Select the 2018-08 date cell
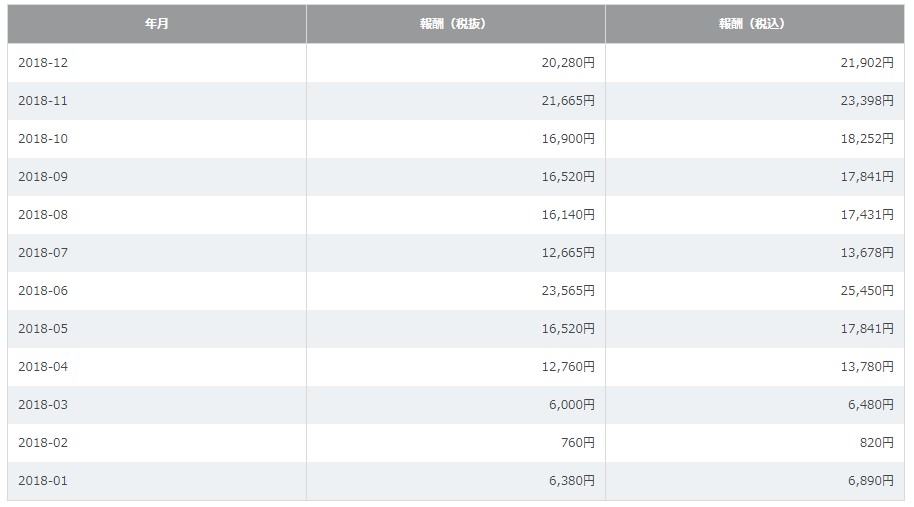 click(43, 215)
